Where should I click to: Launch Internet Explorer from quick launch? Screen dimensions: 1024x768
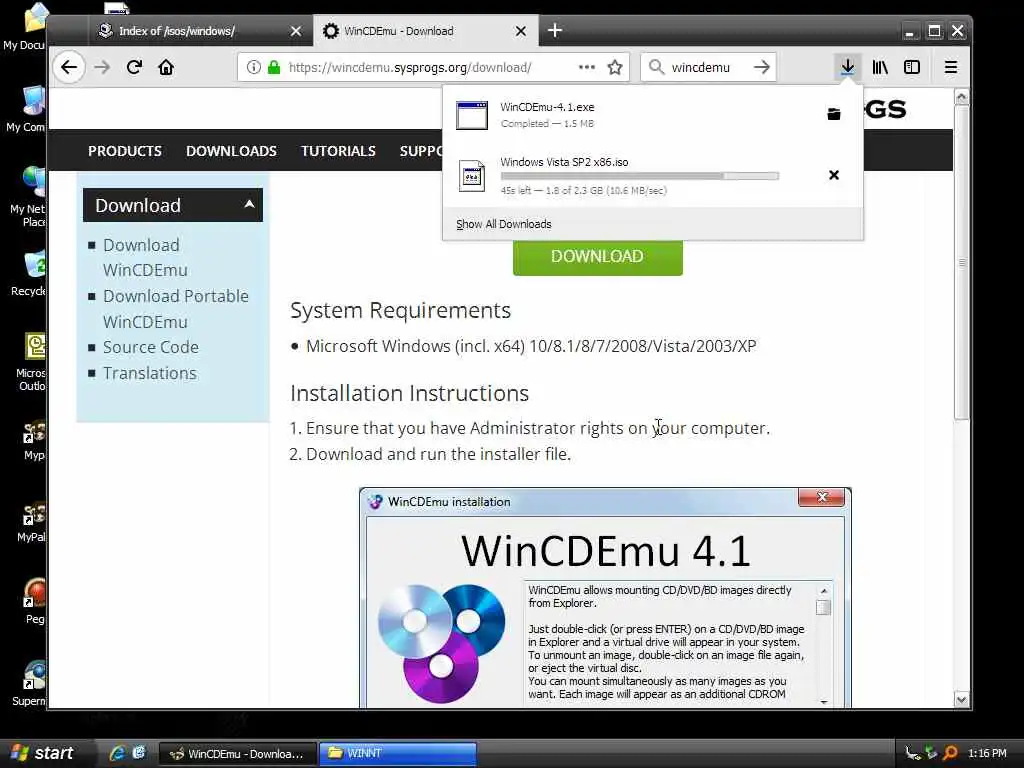click(117, 753)
